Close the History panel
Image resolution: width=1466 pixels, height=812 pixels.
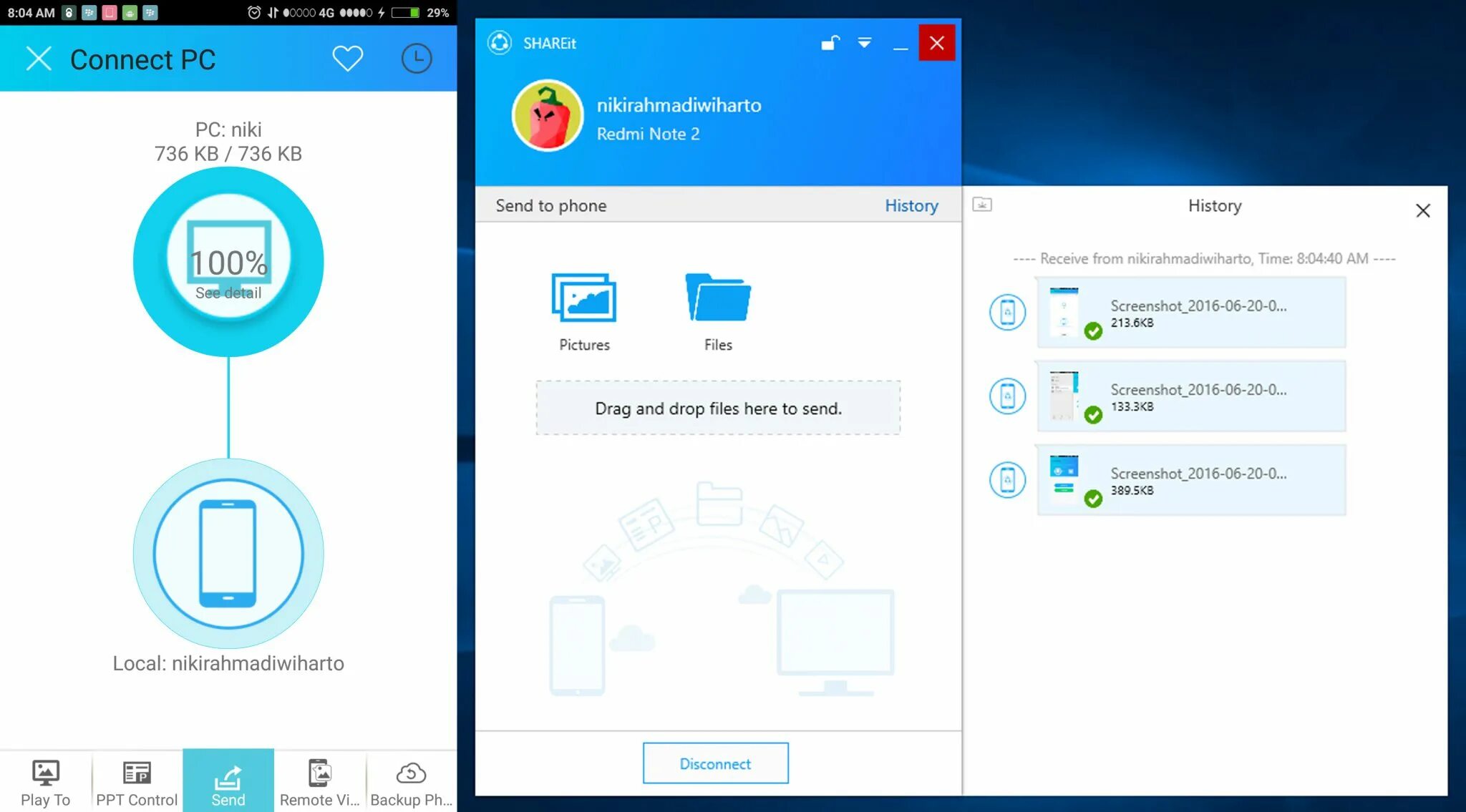(x=1422, y=210)
